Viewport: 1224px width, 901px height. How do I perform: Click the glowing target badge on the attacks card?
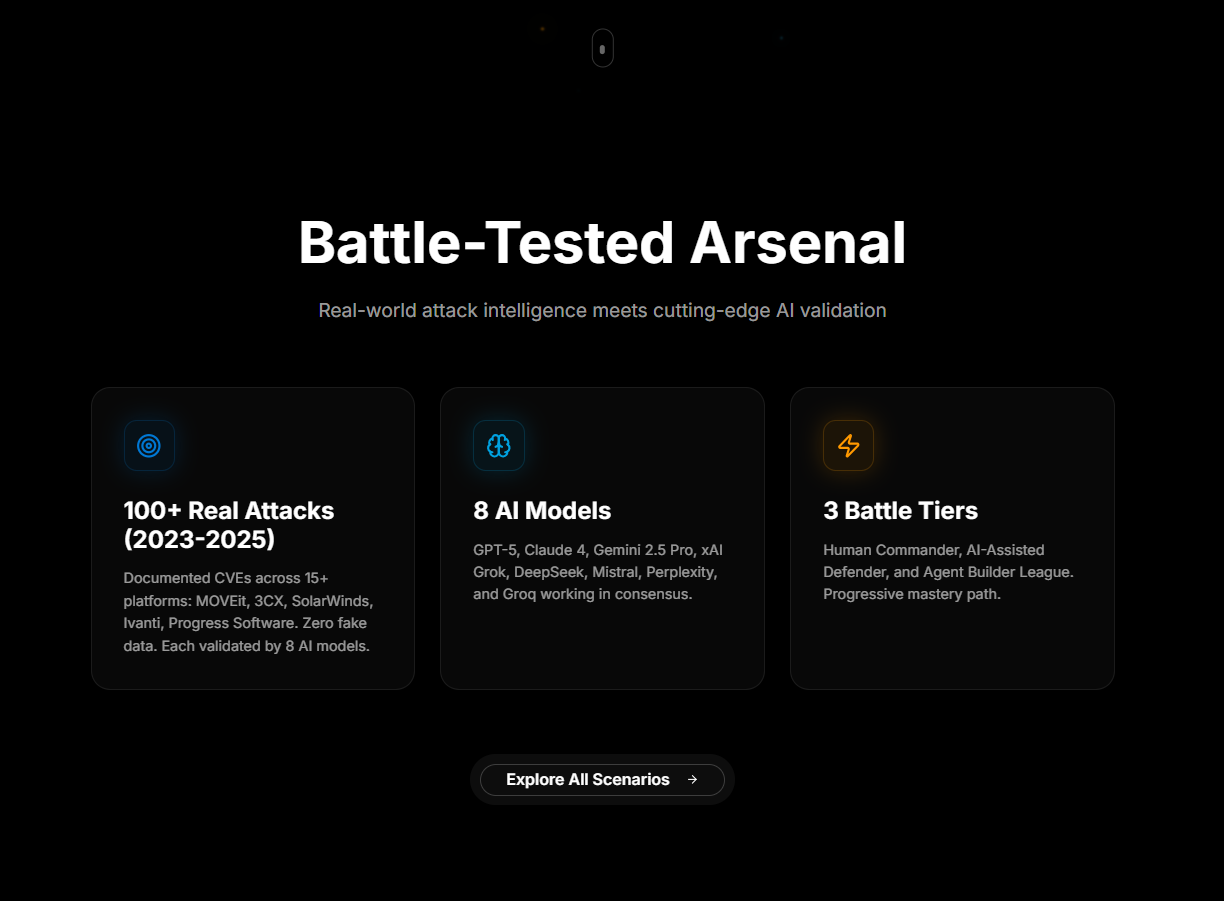tap(149, 445)
